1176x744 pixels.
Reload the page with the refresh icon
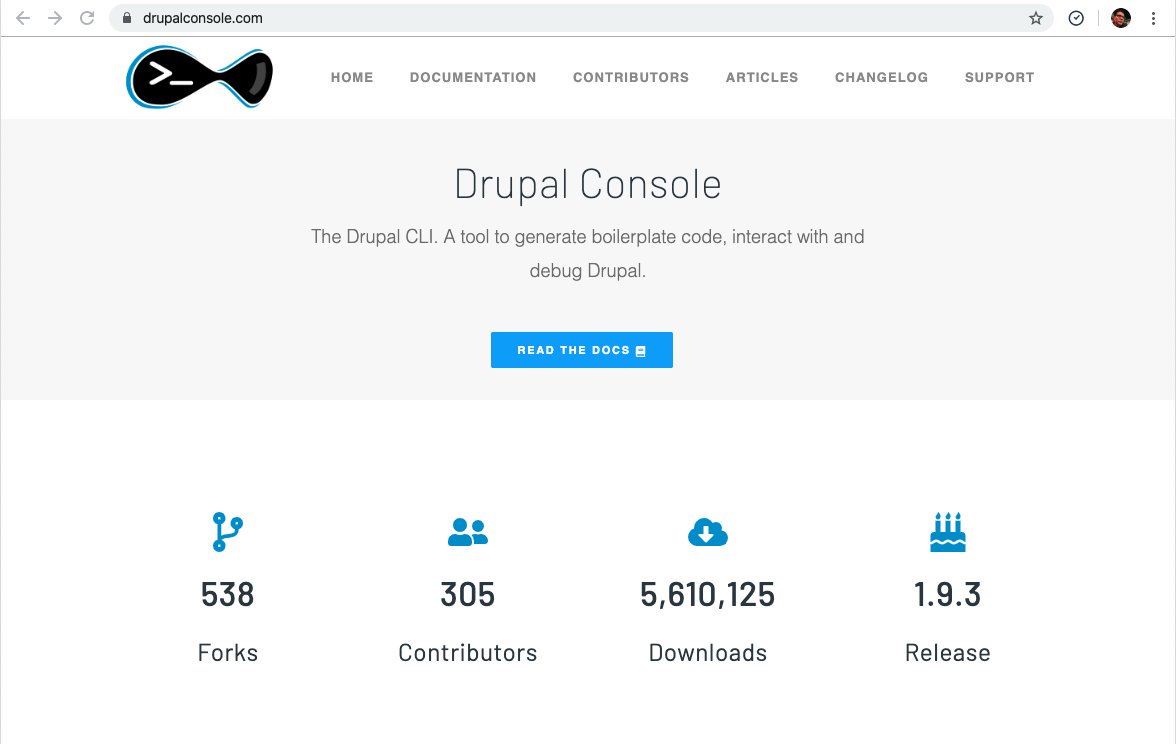point(87,18)
